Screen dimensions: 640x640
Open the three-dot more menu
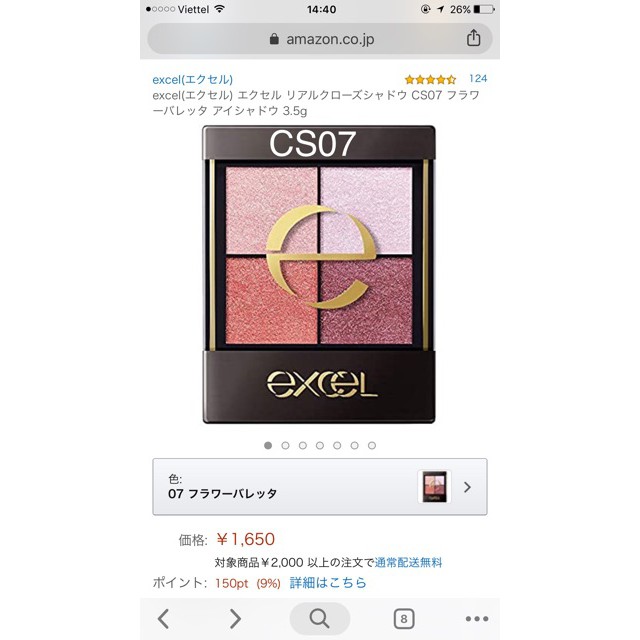click(477, 619)
